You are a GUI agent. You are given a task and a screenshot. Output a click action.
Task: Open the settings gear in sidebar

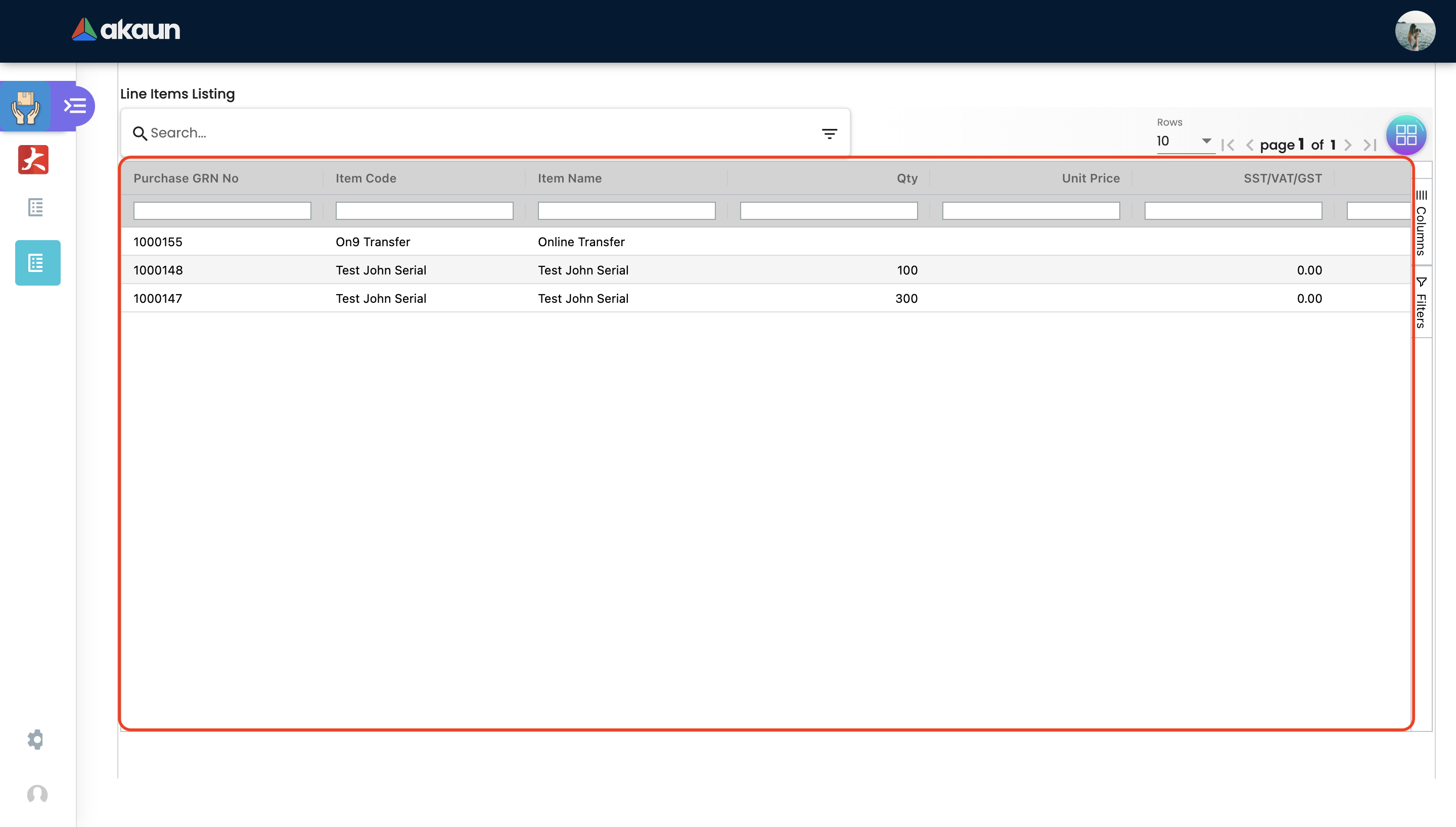pos(36,739)
